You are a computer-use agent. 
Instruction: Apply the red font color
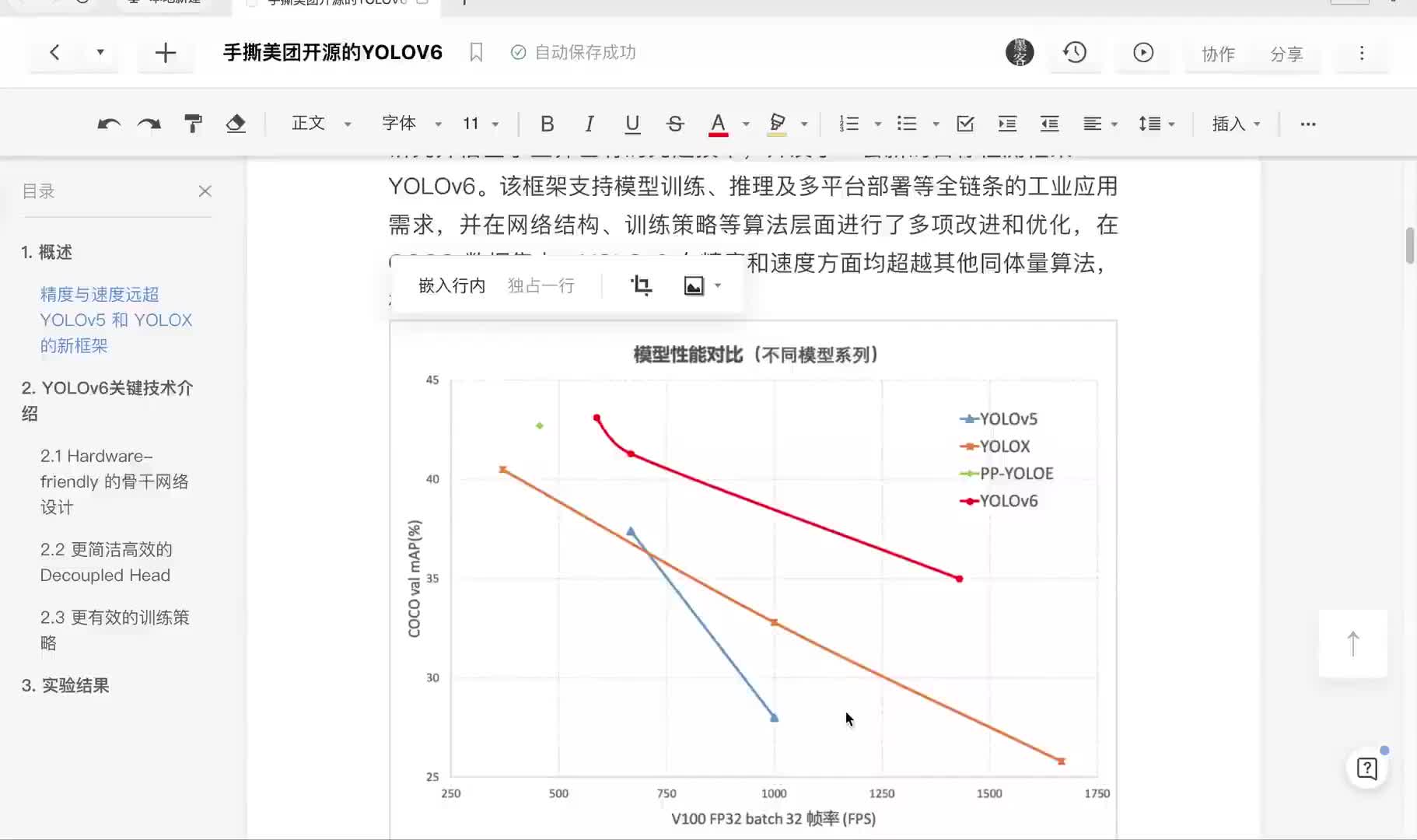coord(719,124)
